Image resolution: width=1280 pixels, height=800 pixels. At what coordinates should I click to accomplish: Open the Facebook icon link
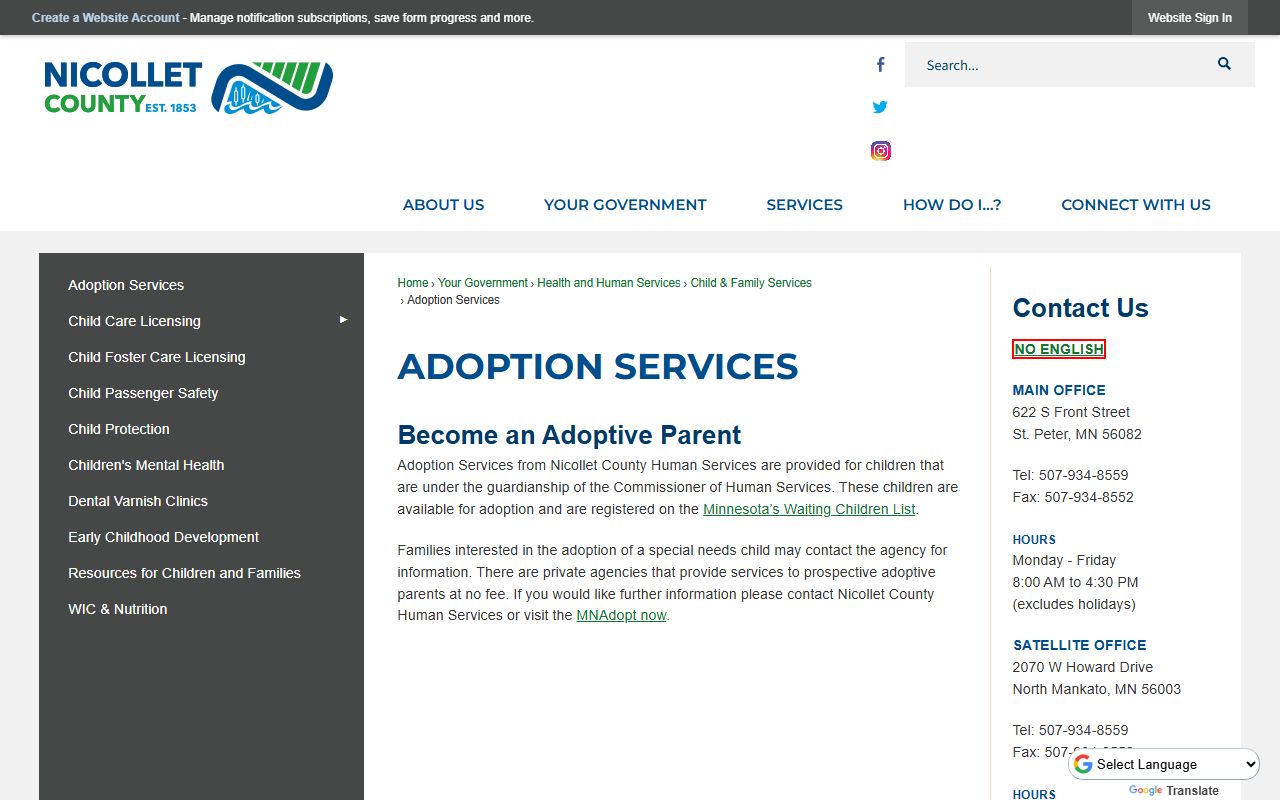[x=880, y=65]
